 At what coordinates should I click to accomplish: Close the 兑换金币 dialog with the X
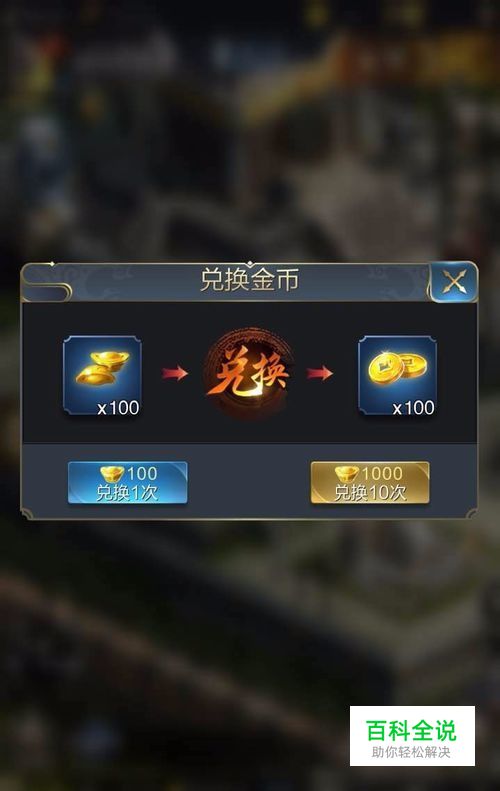(454, 282)
